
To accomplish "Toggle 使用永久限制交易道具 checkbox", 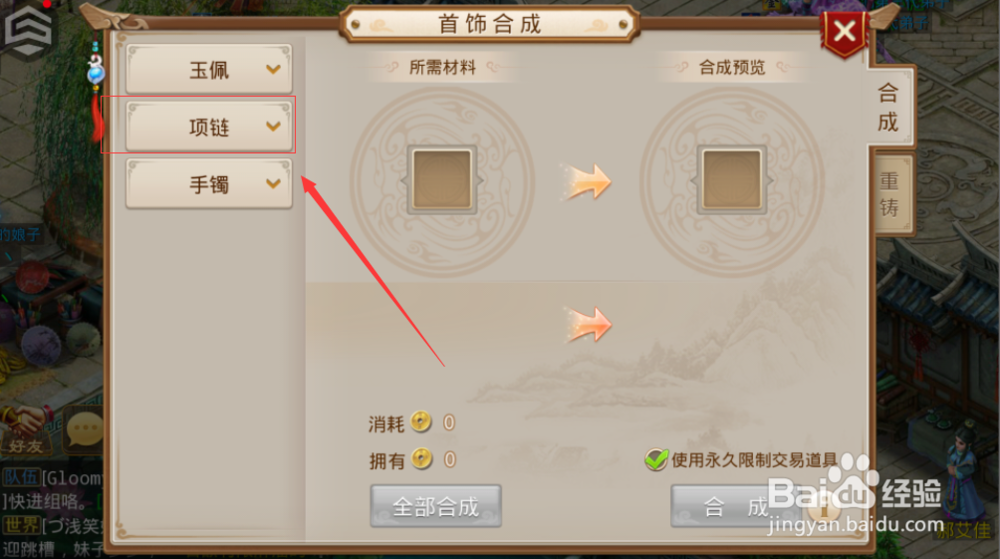I will pyautogui.click(x=656, y=459).
